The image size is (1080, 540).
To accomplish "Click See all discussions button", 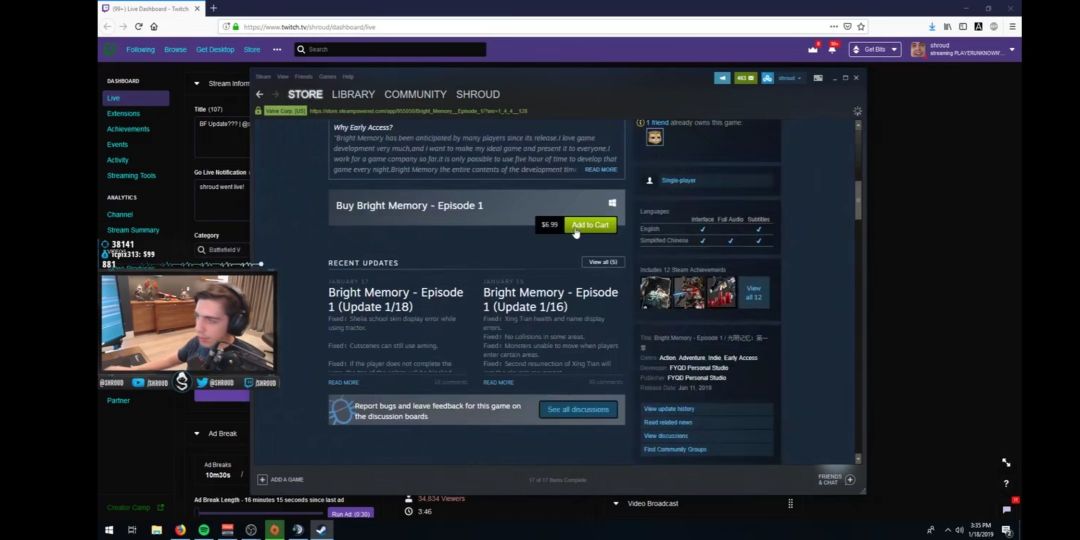I will (x=578, y=409).
